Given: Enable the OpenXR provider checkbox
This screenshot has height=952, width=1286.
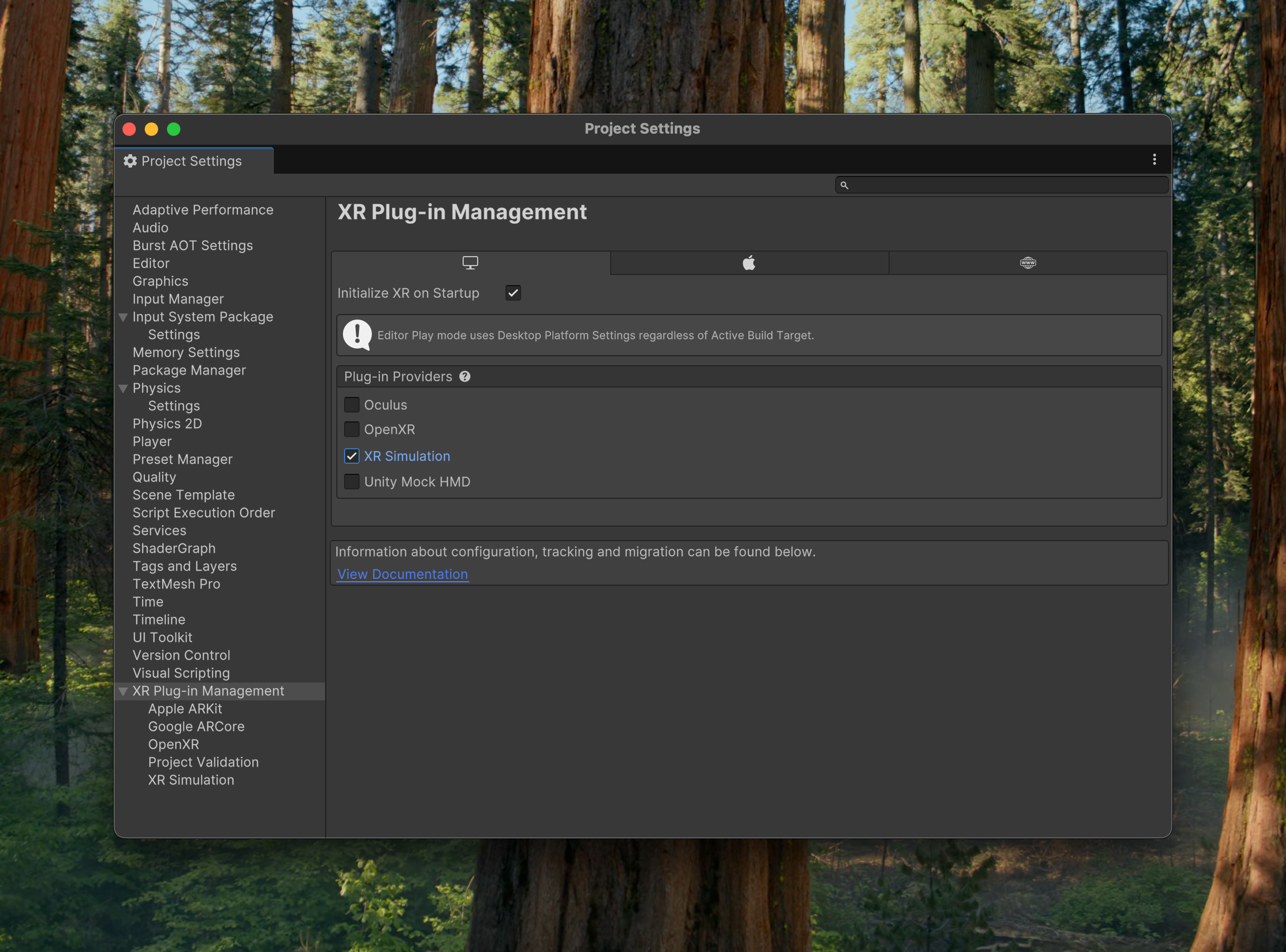Looking at the screenshot, I should coord(351,429).
